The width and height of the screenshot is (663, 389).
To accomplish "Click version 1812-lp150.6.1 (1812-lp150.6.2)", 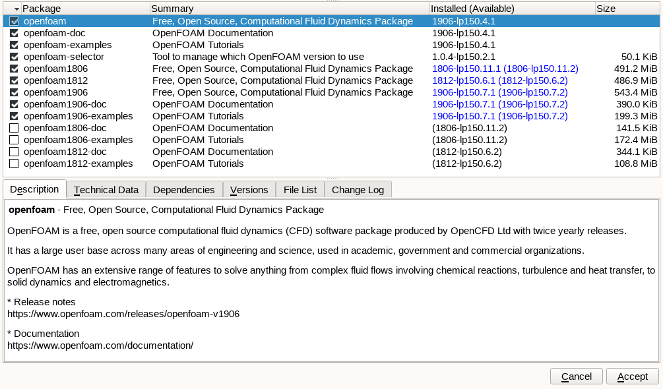I will (500, 80).
